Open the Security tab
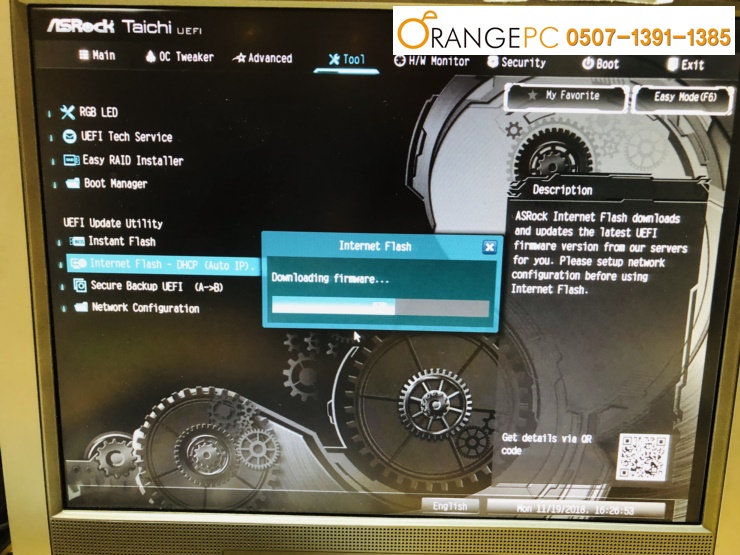This screenshot has height=555, width=740. click(517, 62)
